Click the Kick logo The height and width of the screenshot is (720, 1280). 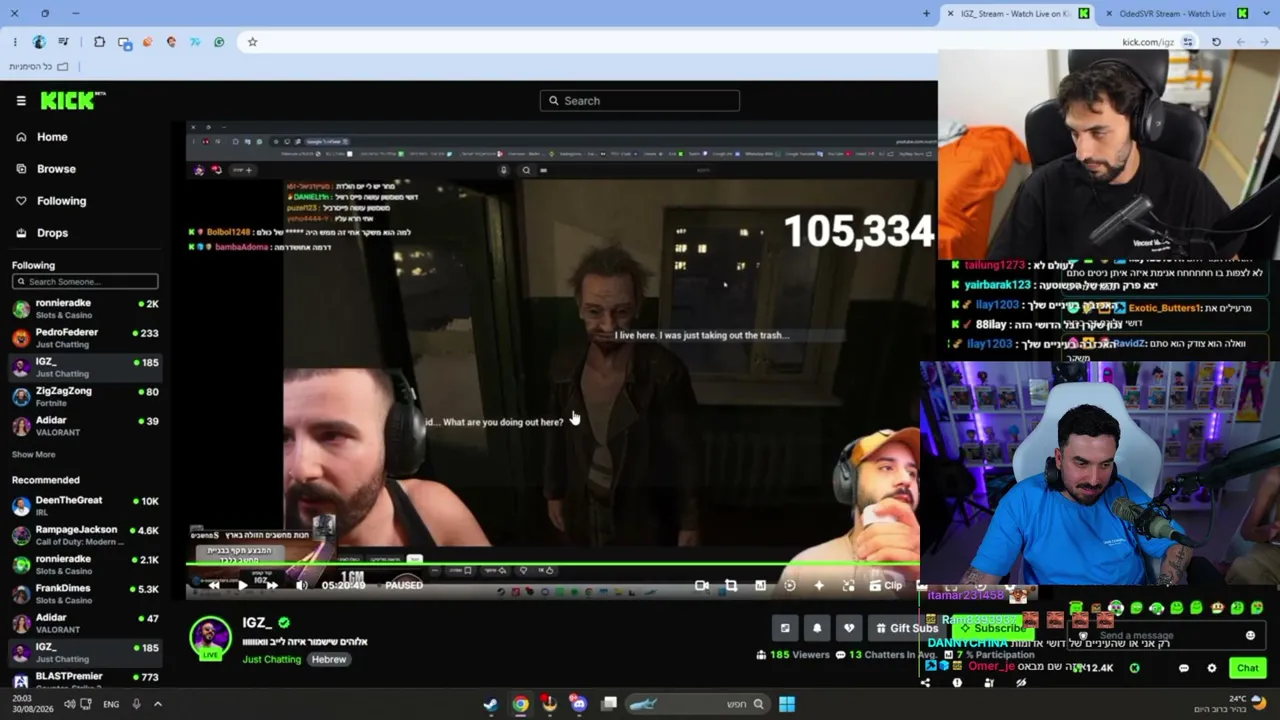[73, 100]
